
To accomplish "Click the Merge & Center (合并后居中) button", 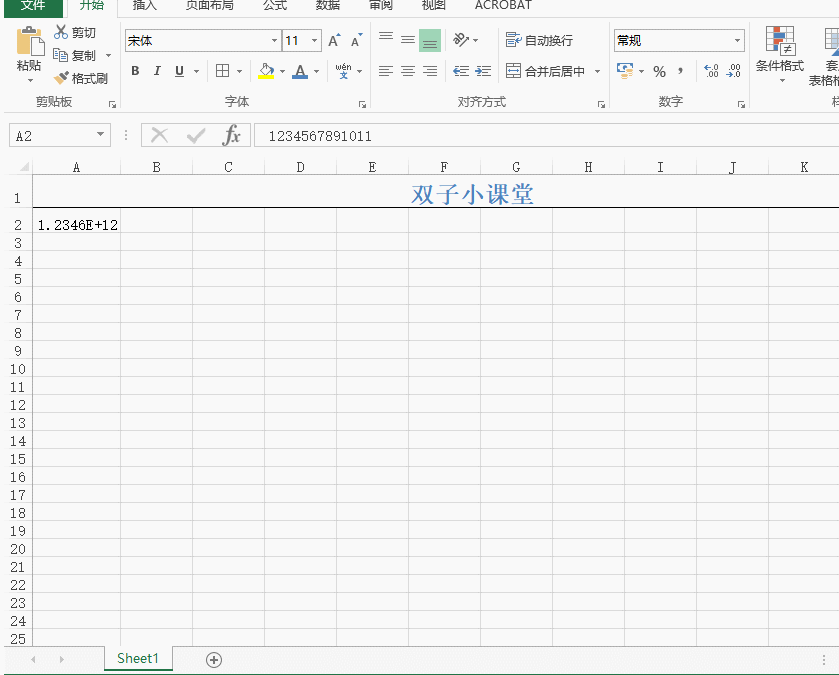I will (x=546, y=71).
